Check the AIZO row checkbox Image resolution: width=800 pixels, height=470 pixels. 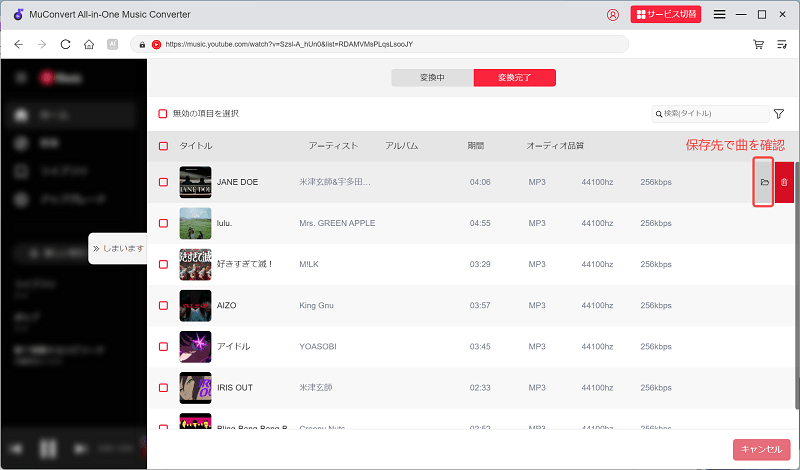coord(163,305)
